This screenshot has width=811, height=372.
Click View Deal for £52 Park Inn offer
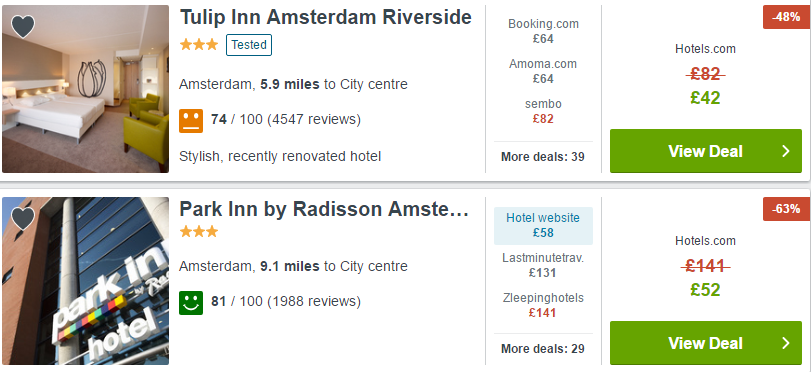[x=706, y=343]
